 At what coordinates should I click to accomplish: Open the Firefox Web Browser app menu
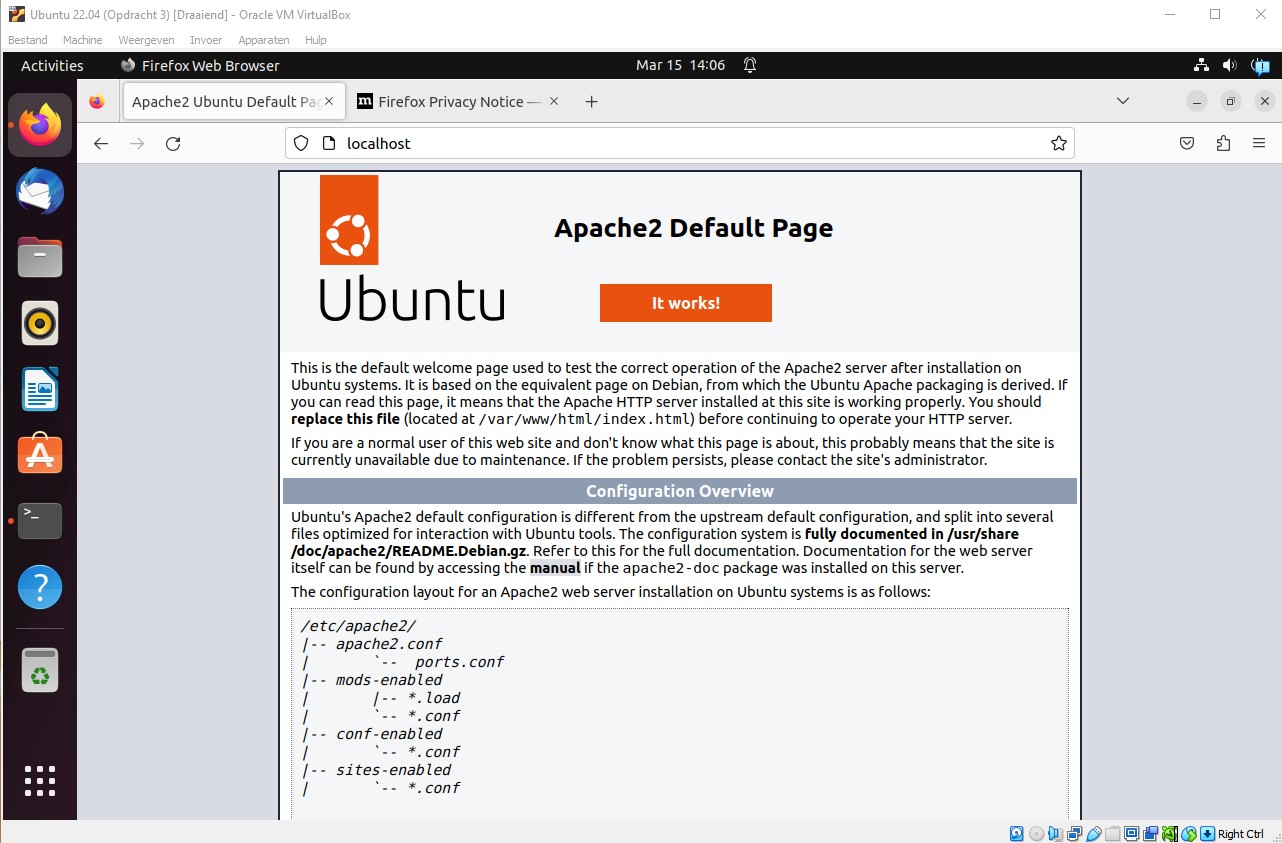point(200,65)
